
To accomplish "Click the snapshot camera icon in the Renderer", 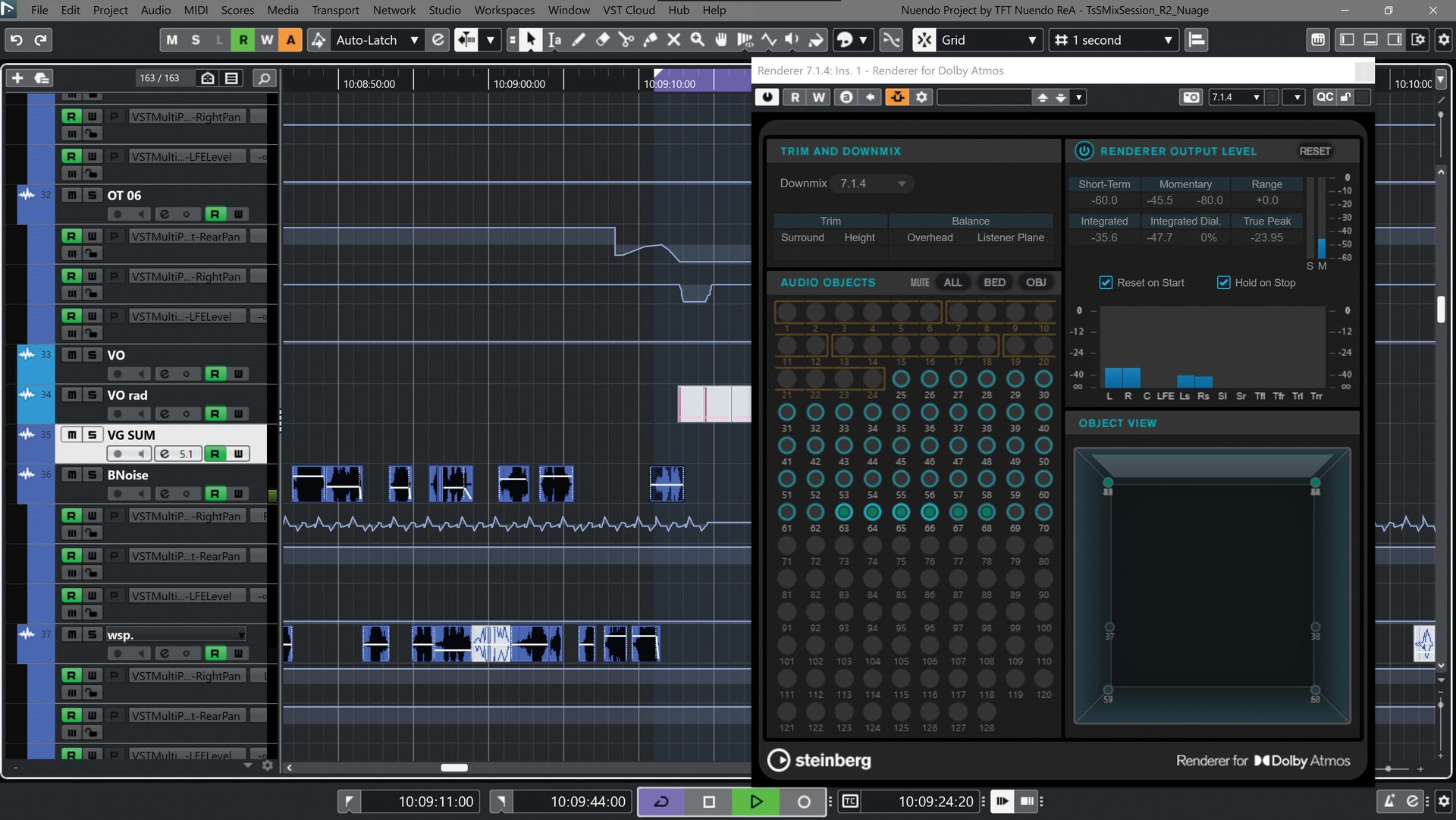I will 1191,96.
